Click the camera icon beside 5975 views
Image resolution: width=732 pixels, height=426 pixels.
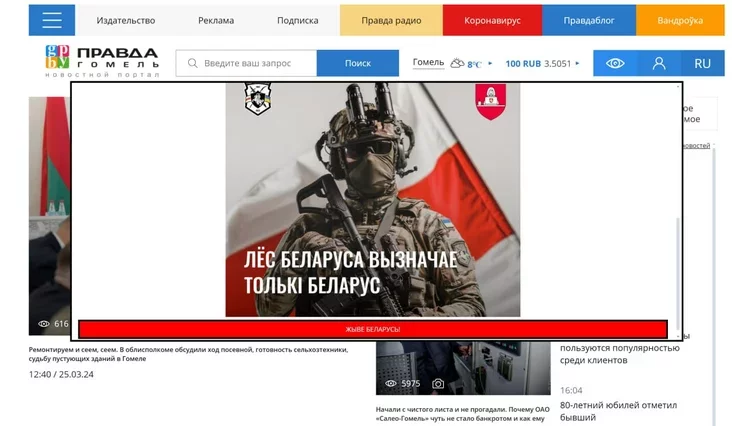[438, 383]
